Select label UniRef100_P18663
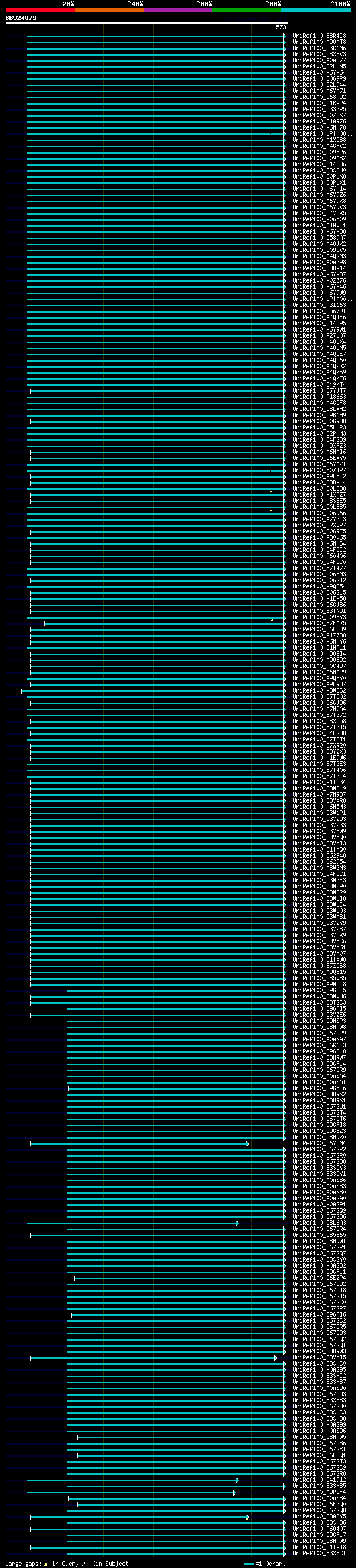The image size is (356, 1568). pos(319,397)
